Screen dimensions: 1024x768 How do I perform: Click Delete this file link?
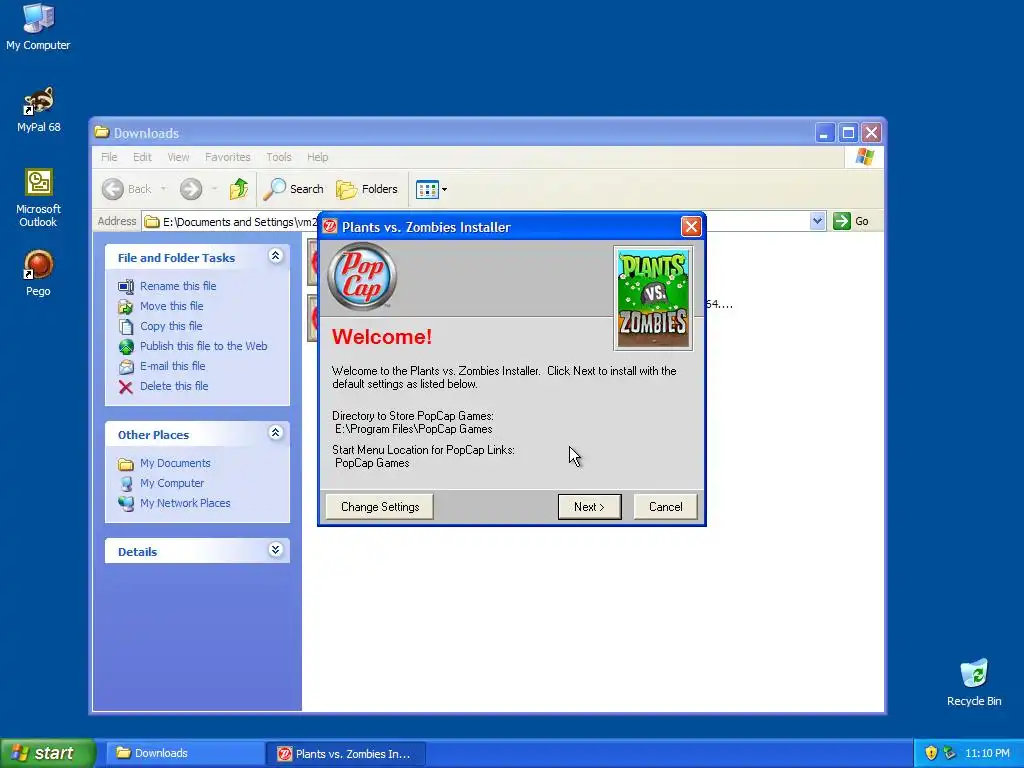coord(174,386)
